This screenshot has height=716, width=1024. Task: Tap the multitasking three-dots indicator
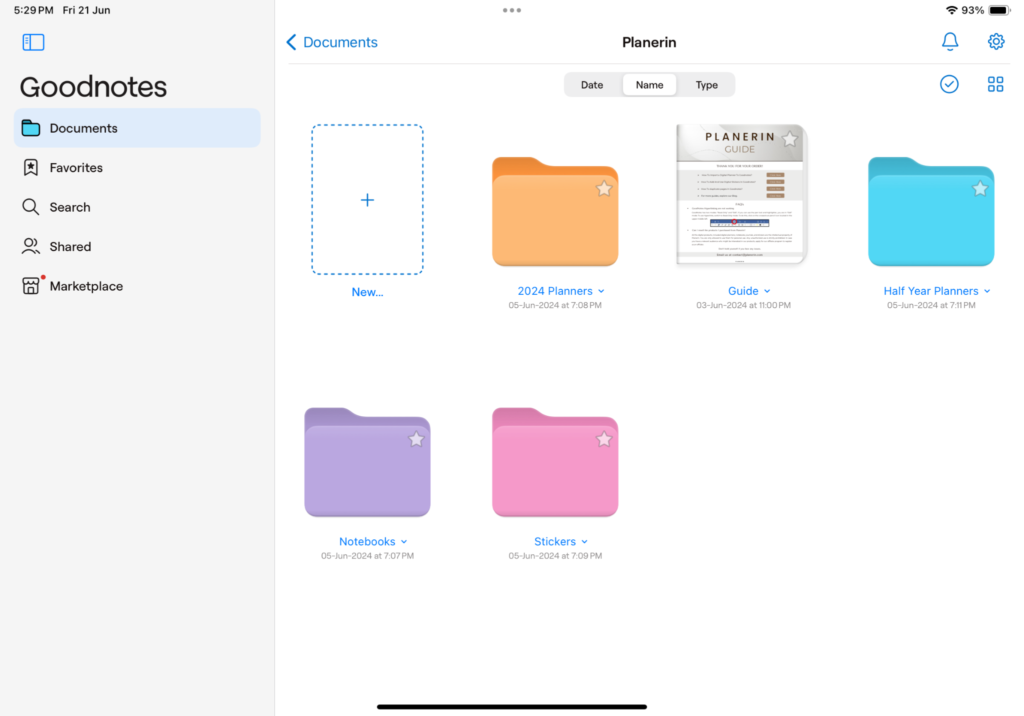coord(512,10)
